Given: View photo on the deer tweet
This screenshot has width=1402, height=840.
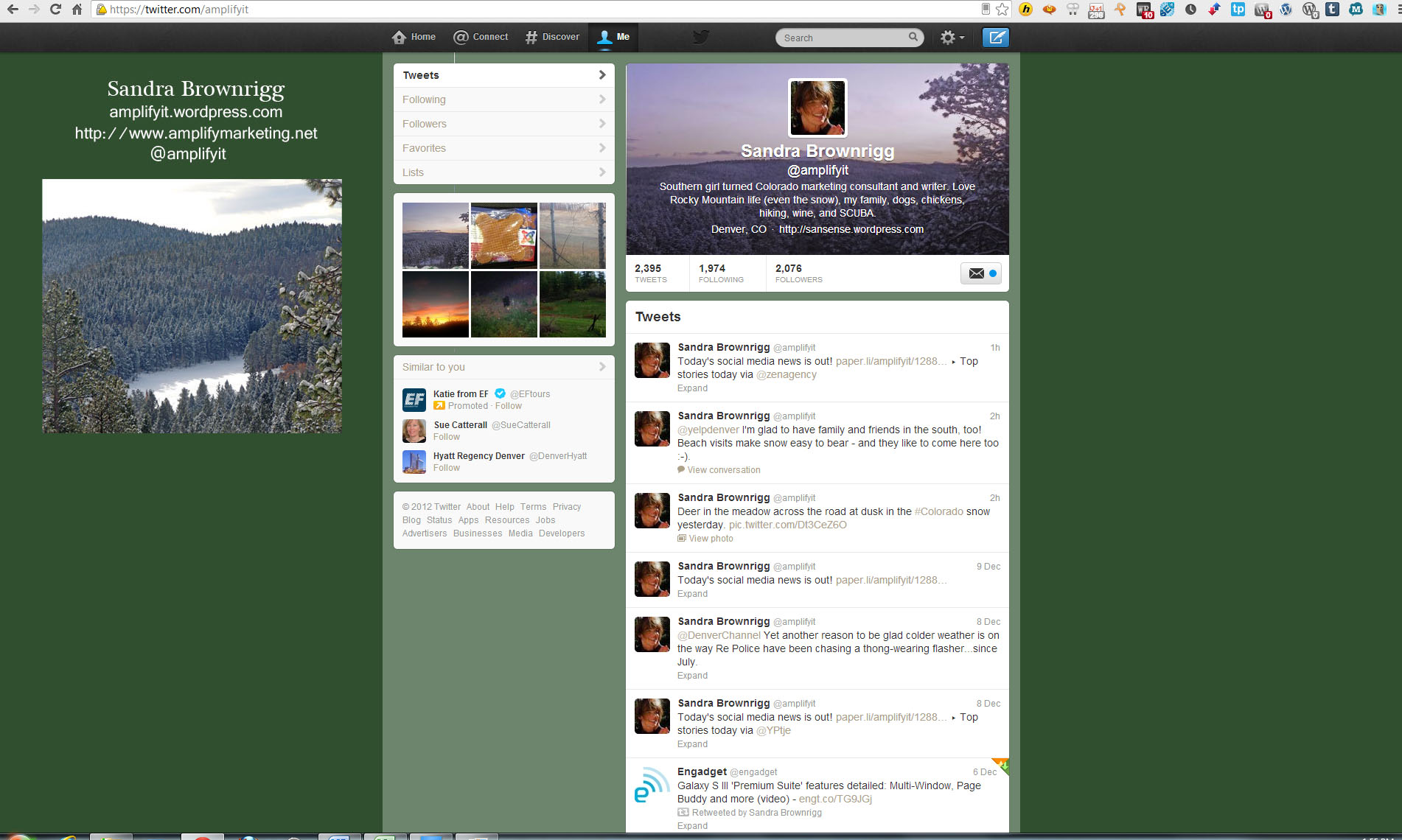Looking at the screenshot, I should (x=705, y=539).
